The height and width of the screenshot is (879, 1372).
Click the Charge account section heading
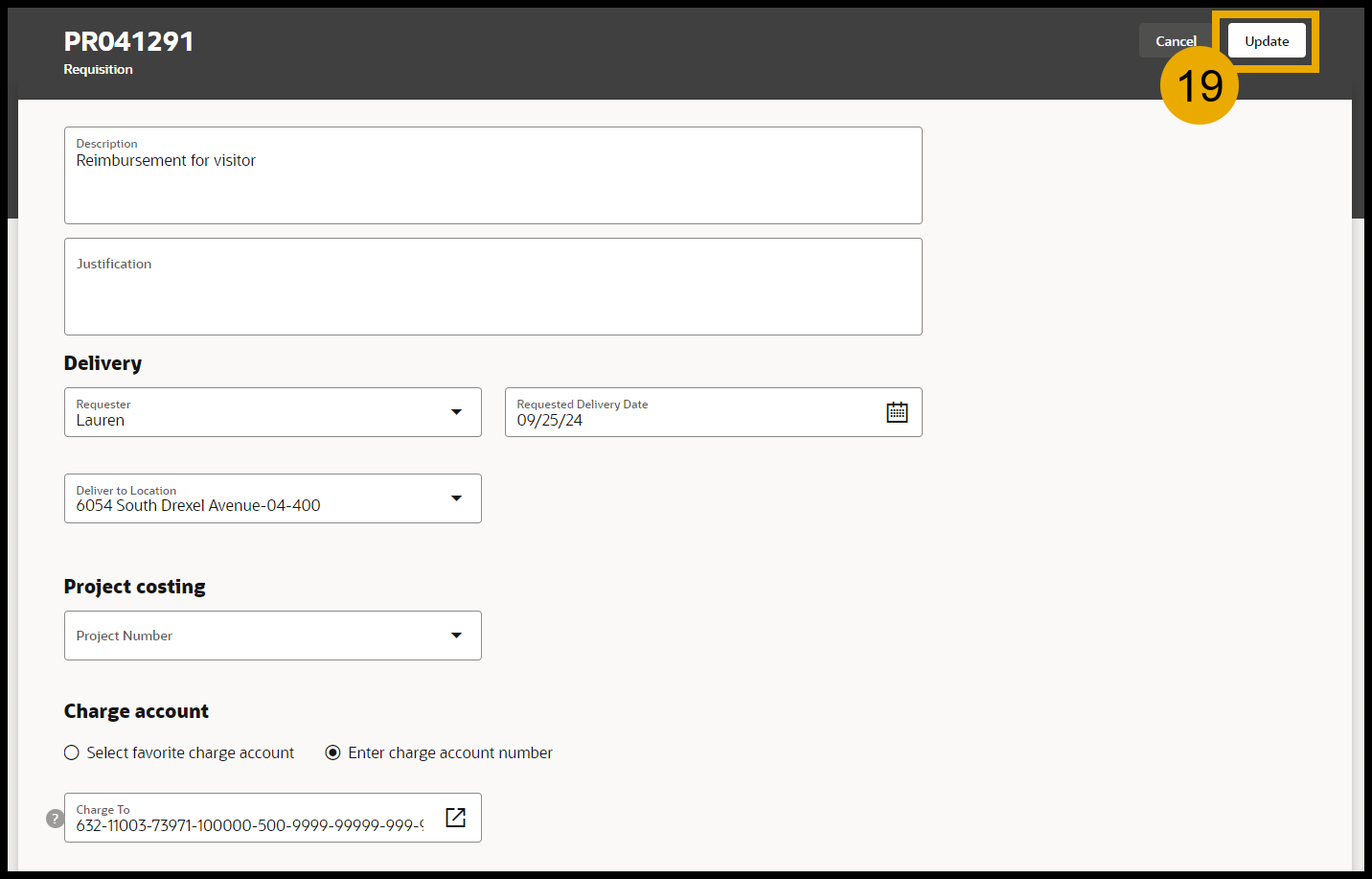coord(136,711)
